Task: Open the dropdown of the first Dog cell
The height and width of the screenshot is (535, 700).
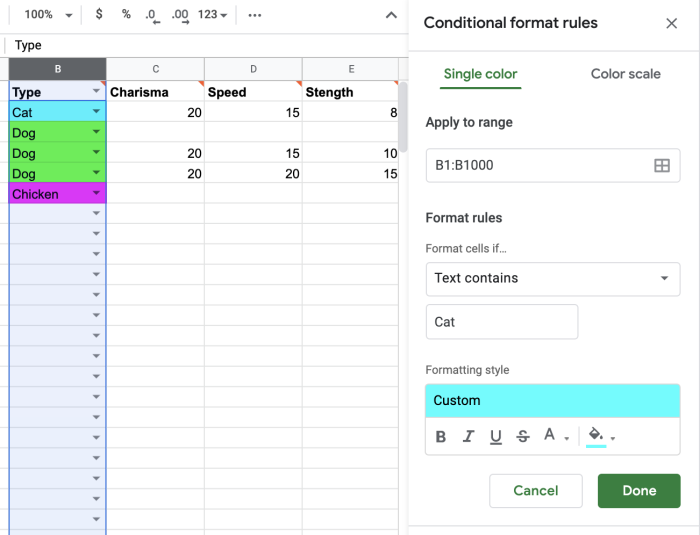Action: [x=96, y=132]
